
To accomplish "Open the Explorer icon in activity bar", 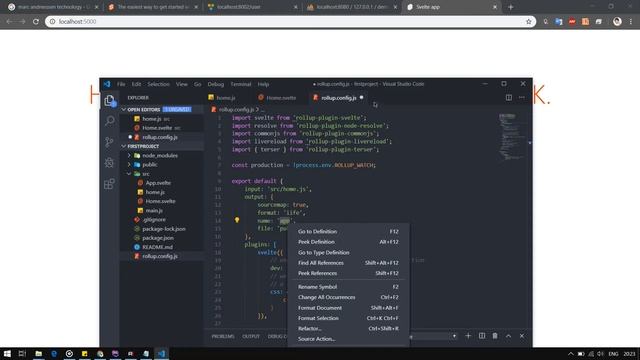I will [x=109, y=100].
